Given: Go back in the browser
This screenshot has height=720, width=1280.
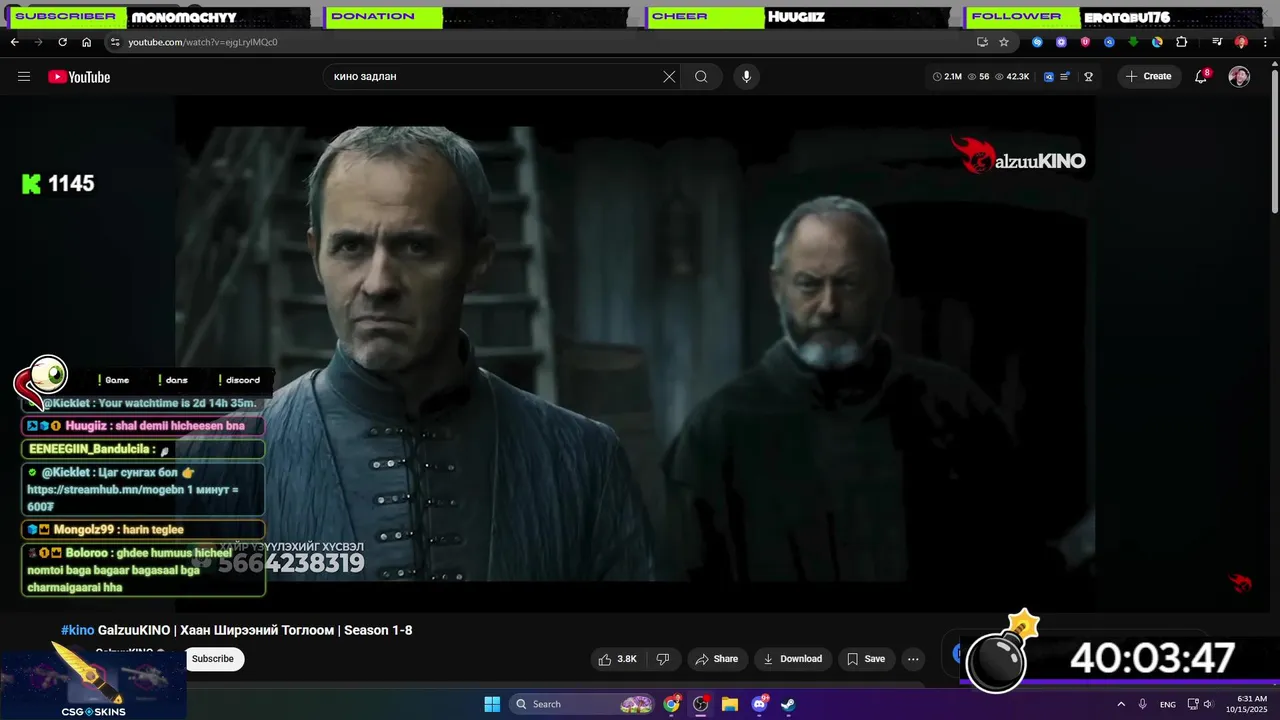Looking at the screenshot, I should click(x=14, y=42).
